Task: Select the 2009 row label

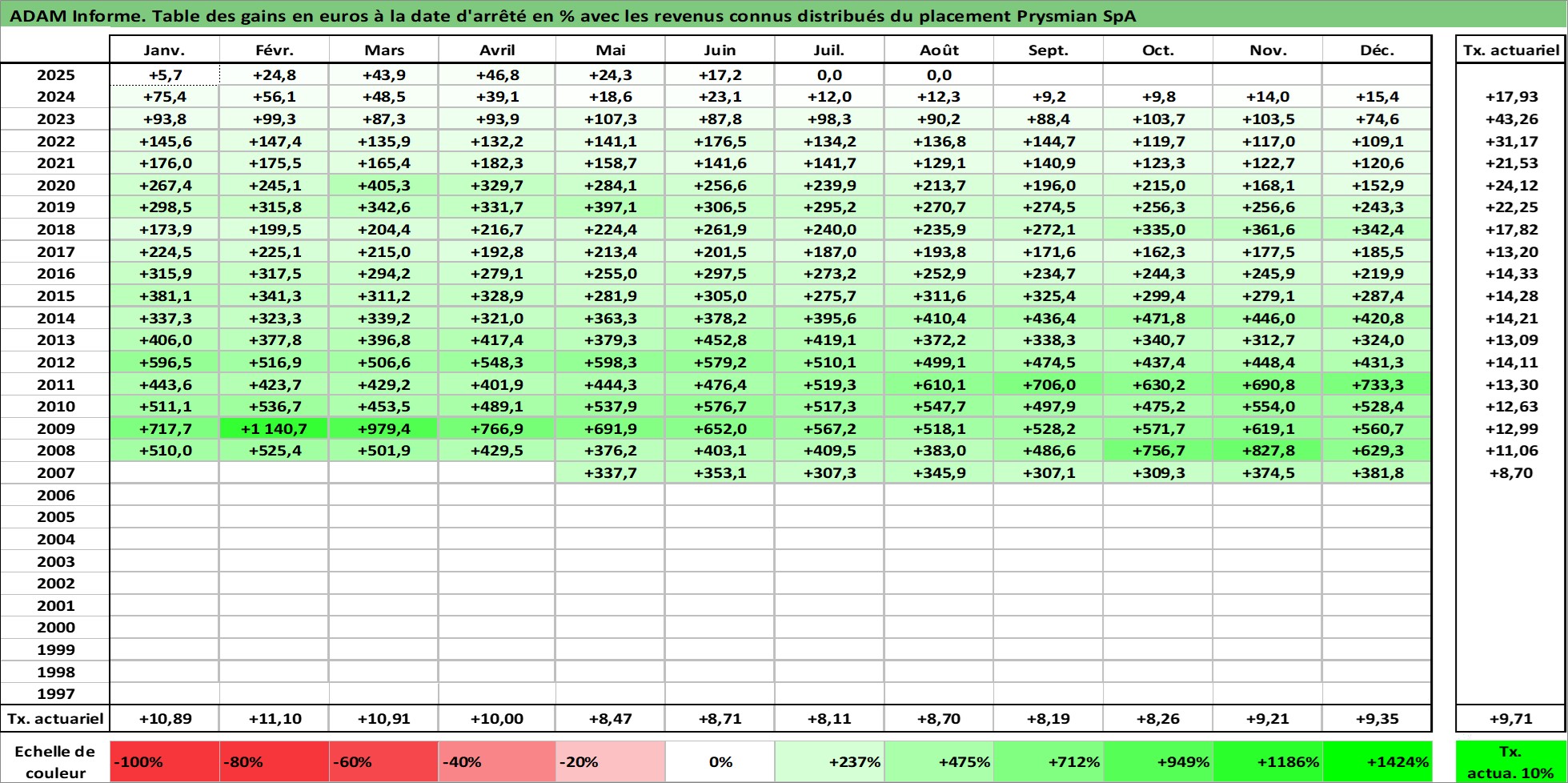Action: (x=55, y=428)
